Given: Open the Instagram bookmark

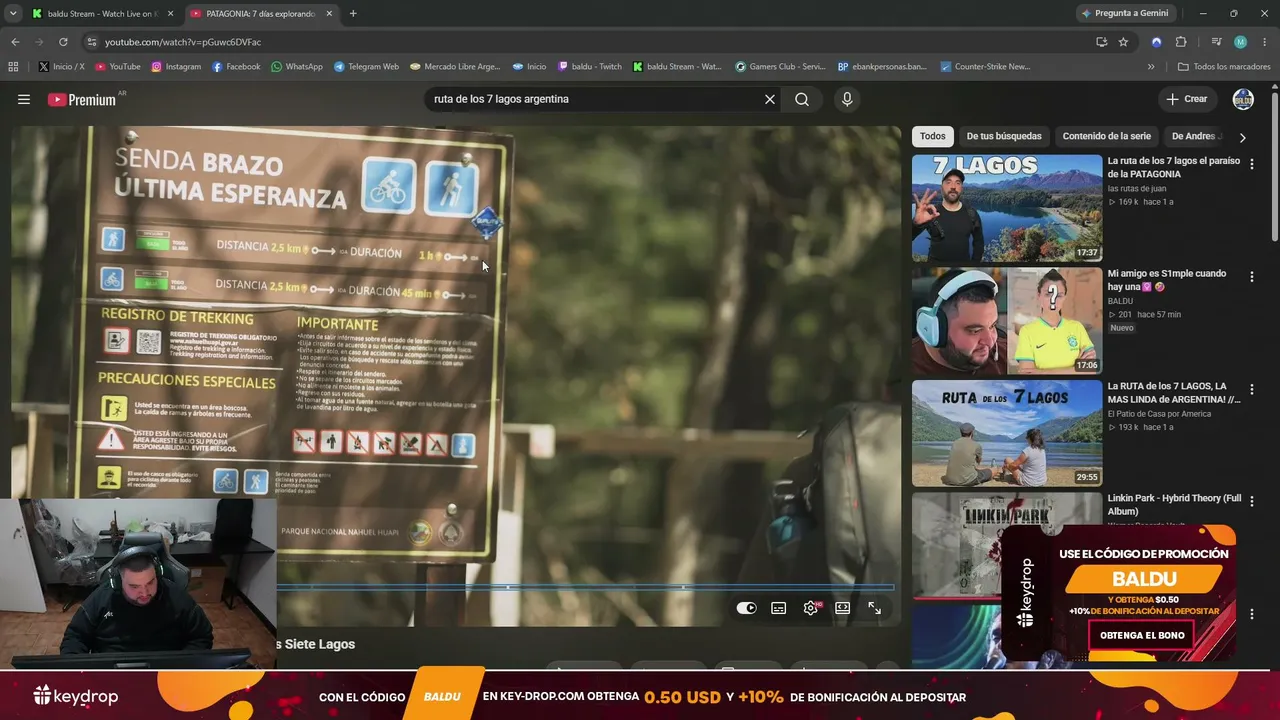Looking at the screenshot, I should (176, 67).
